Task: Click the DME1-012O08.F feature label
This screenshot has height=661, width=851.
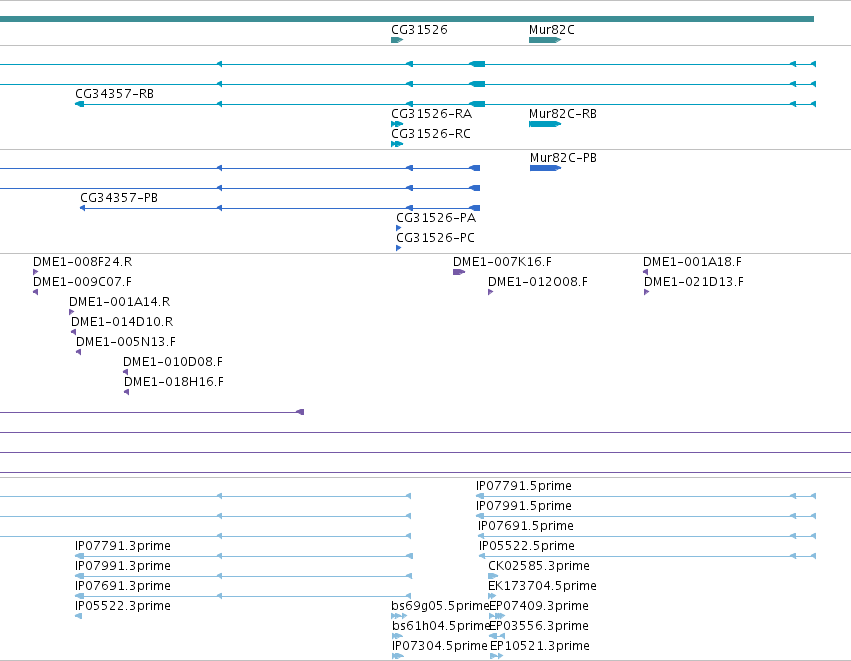Action: click(x=538, y=282)
